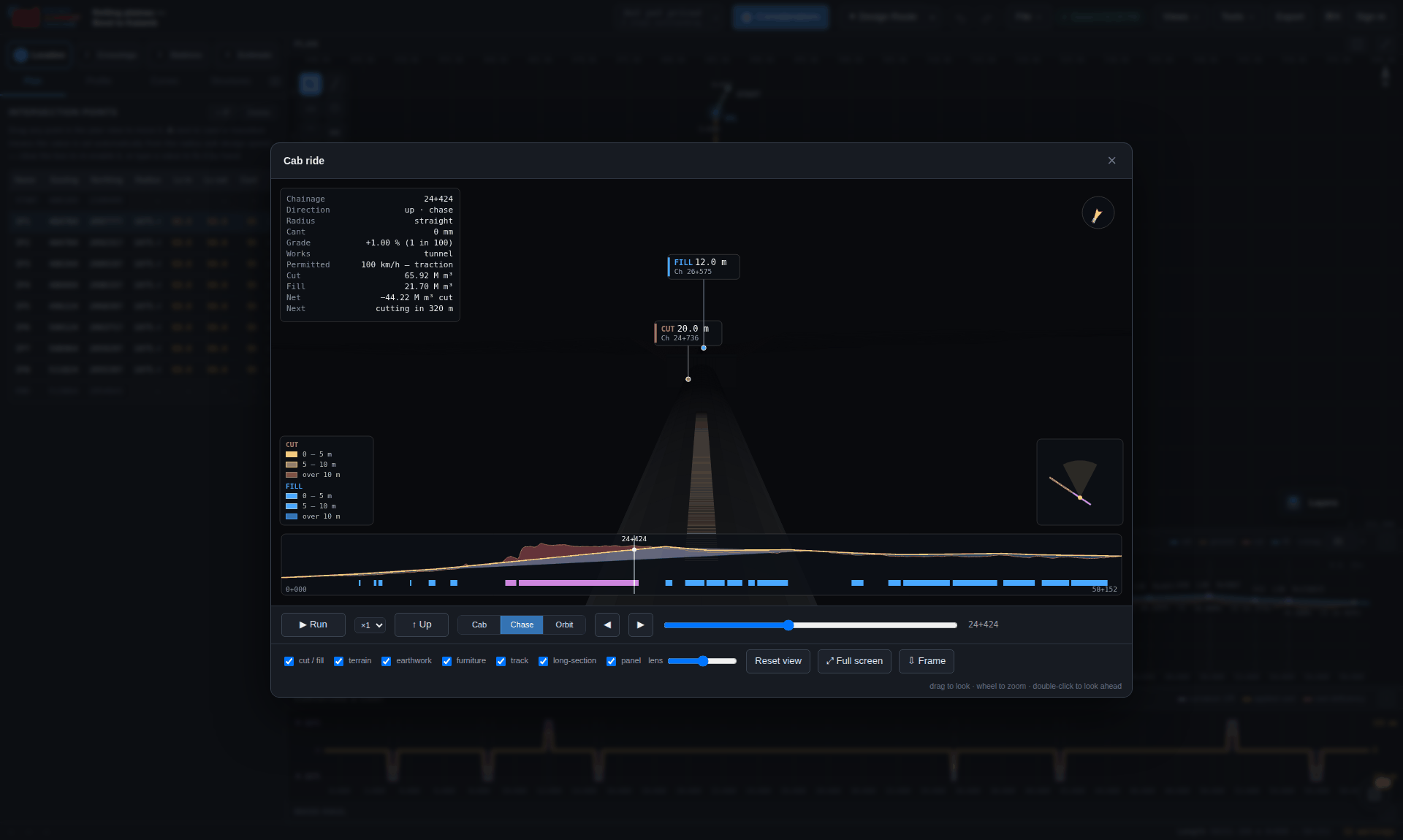Disable the cut / fill checkbox
The height and width of the screenshot is (840, 1403).
coord(289,661)
